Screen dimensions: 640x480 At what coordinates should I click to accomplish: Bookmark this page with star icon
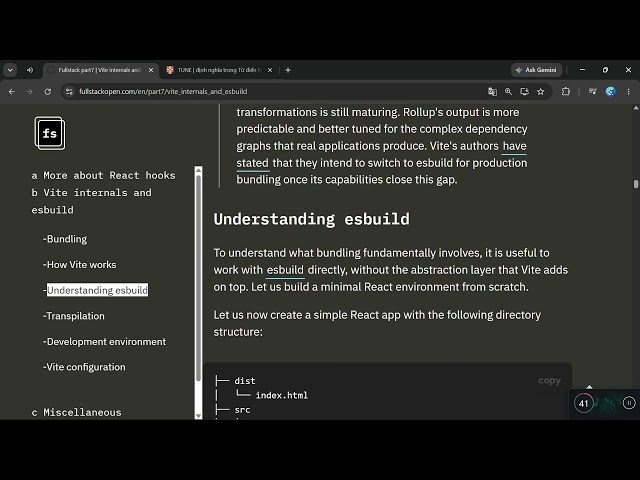point(540,91)
